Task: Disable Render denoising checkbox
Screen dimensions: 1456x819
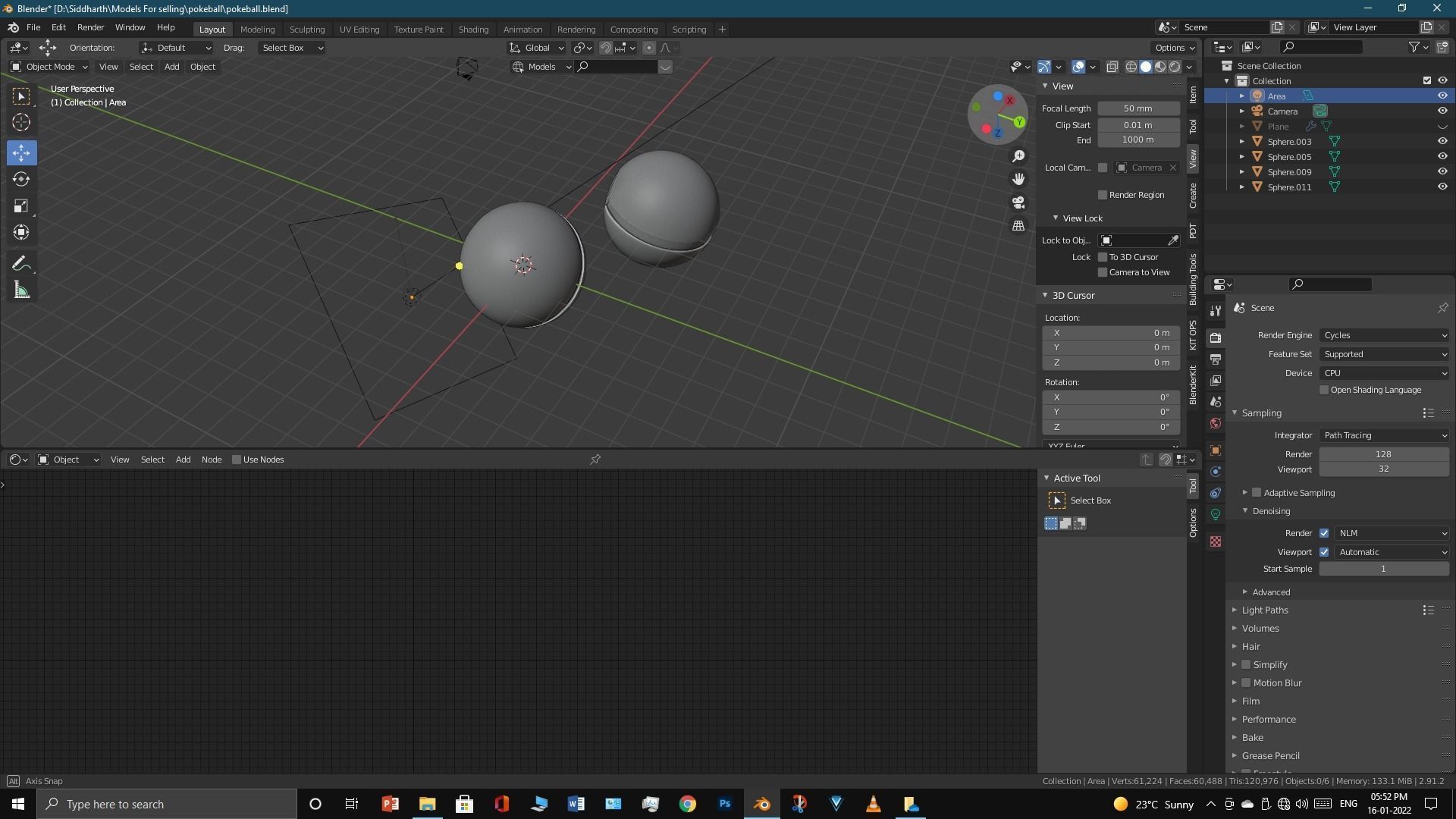Action: tap(1324, 533)
